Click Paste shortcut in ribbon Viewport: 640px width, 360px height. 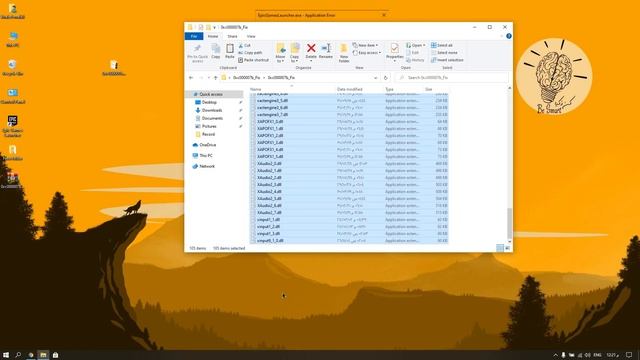tap(253, 60)
